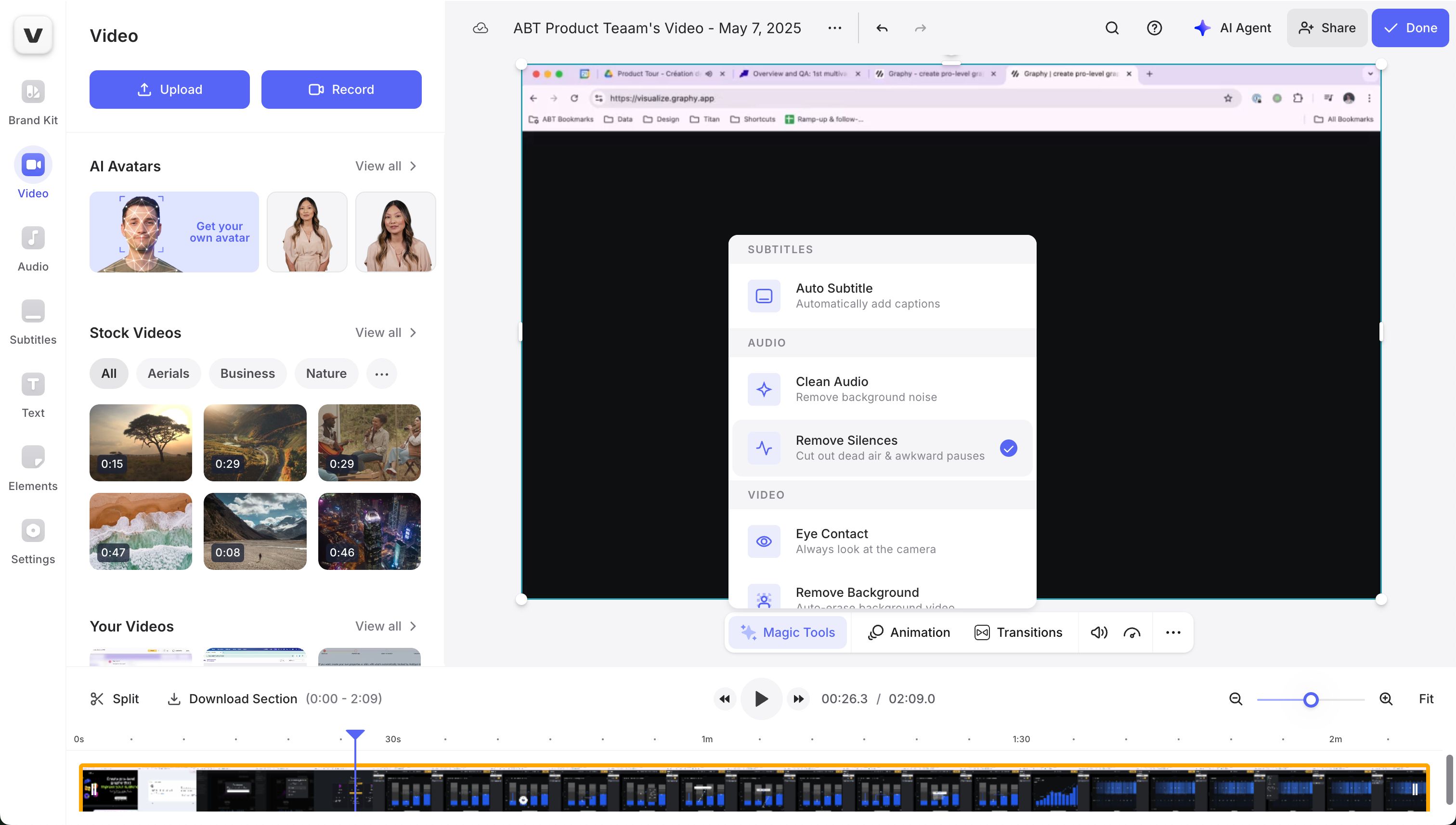The width and height of the screenshot is (1456, 825).
Task: Open the Elements sidebar panel
Action: (x=33, y=468)
